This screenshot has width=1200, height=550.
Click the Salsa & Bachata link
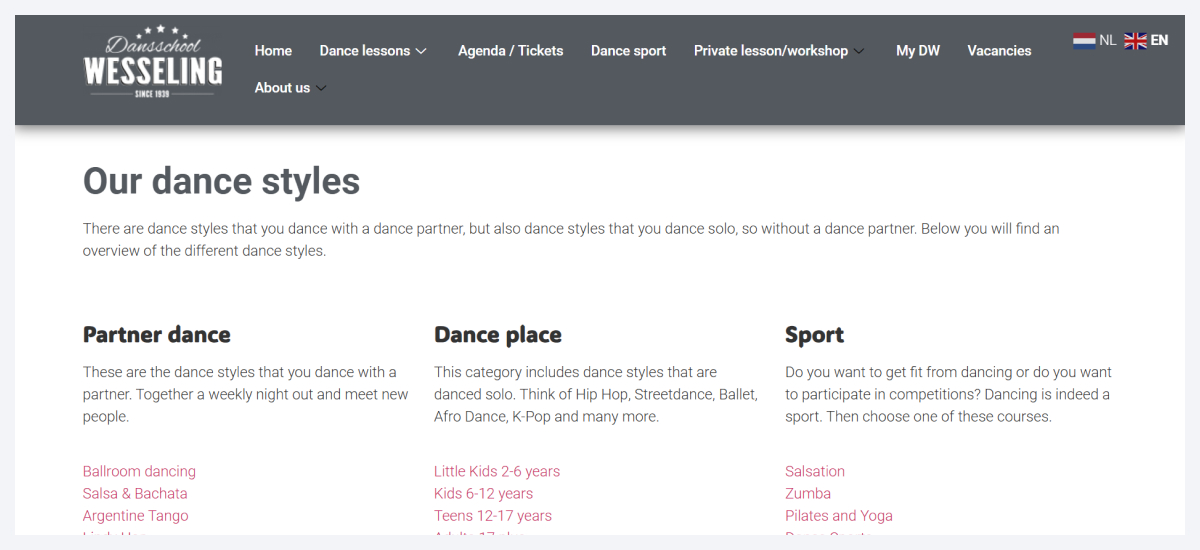tap(135, 493)
